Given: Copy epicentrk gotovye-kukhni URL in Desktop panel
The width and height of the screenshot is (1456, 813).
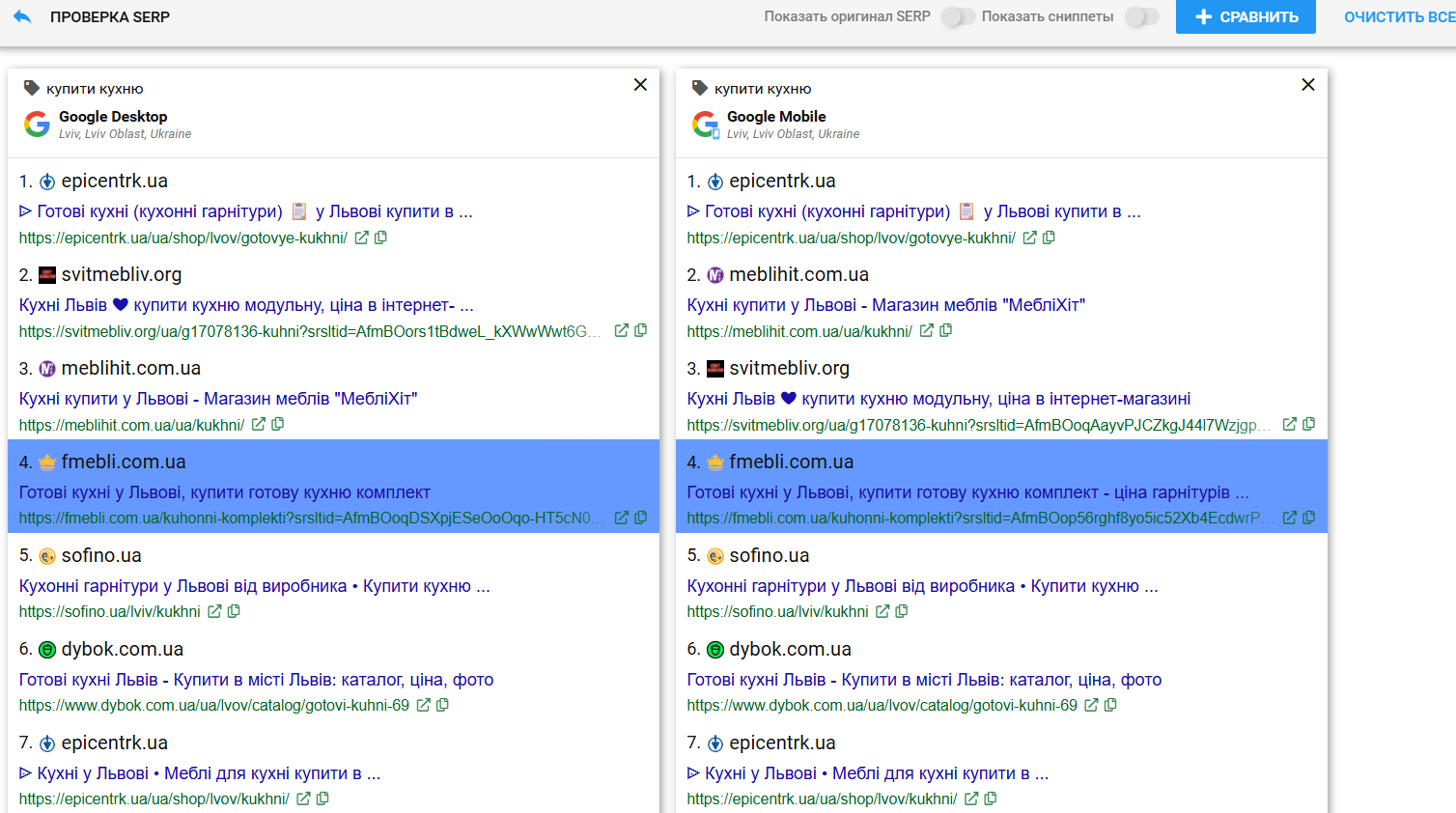Looking at the screenshot, I should pos(380,238).
